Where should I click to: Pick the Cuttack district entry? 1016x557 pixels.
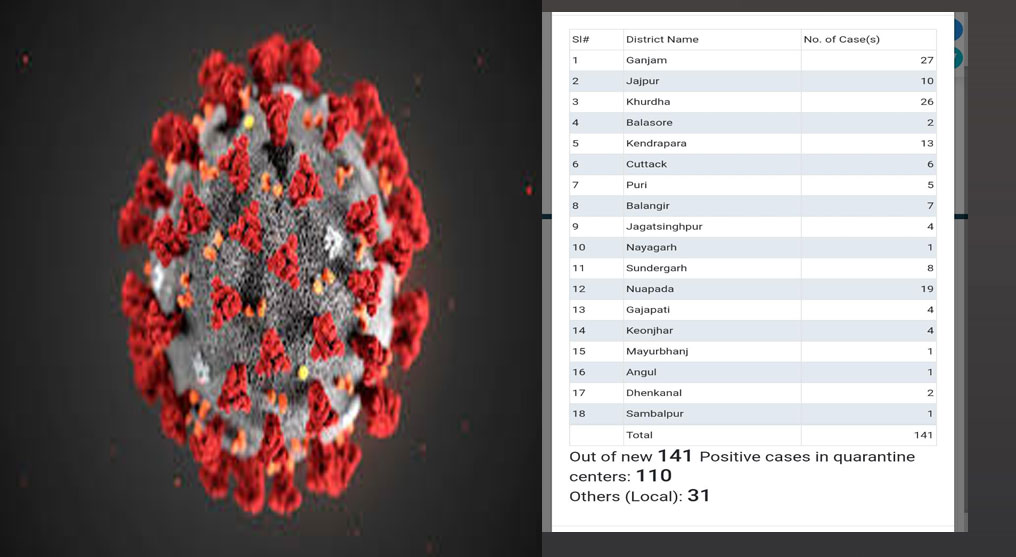click(646, 164)
